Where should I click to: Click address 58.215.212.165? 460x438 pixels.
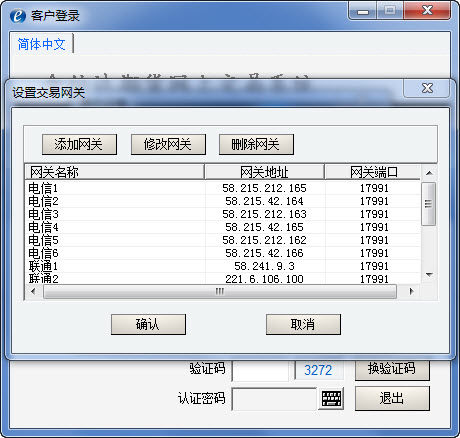(x=264, y=188)
